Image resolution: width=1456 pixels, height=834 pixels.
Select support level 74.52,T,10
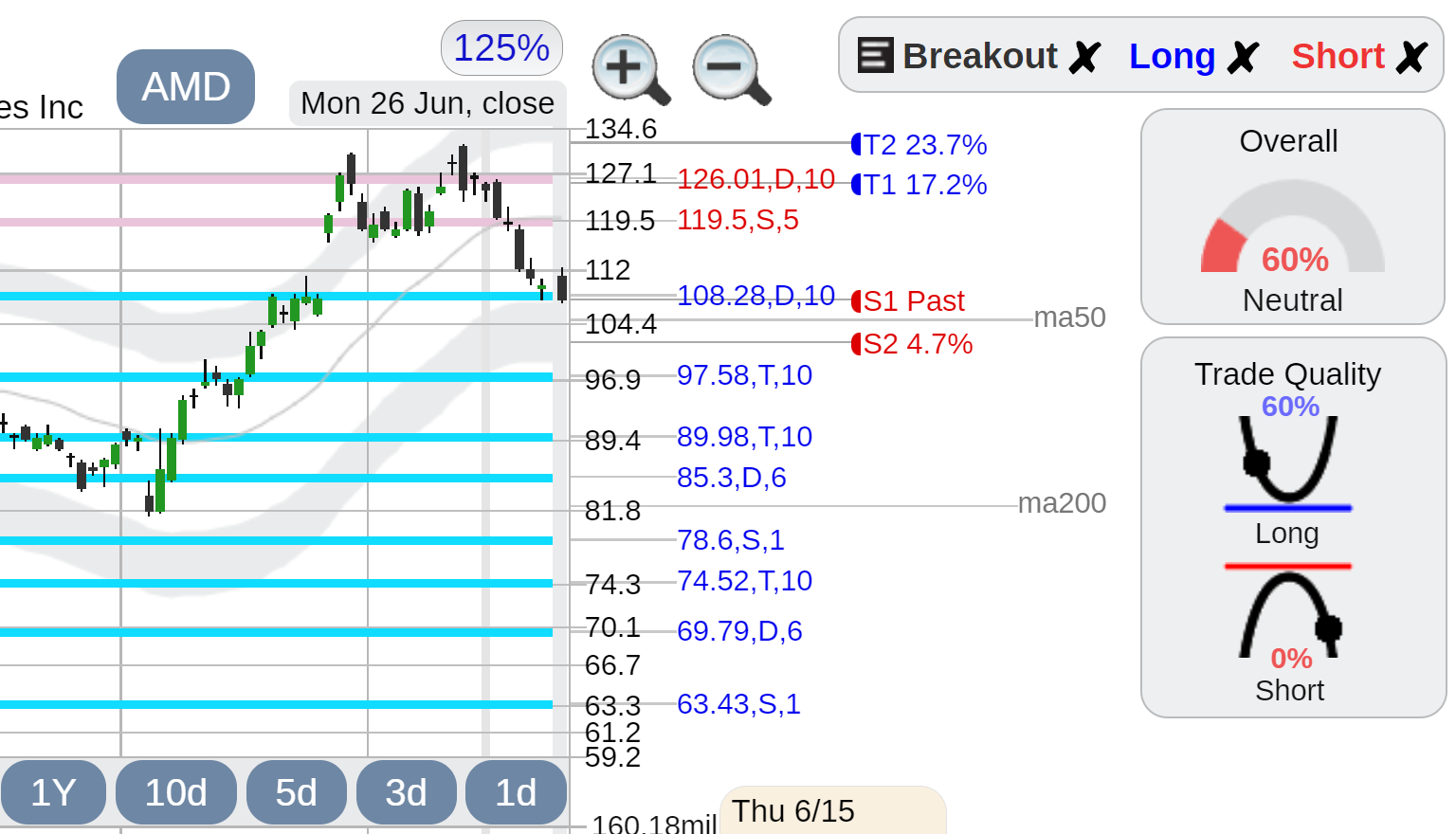[744, 581]
